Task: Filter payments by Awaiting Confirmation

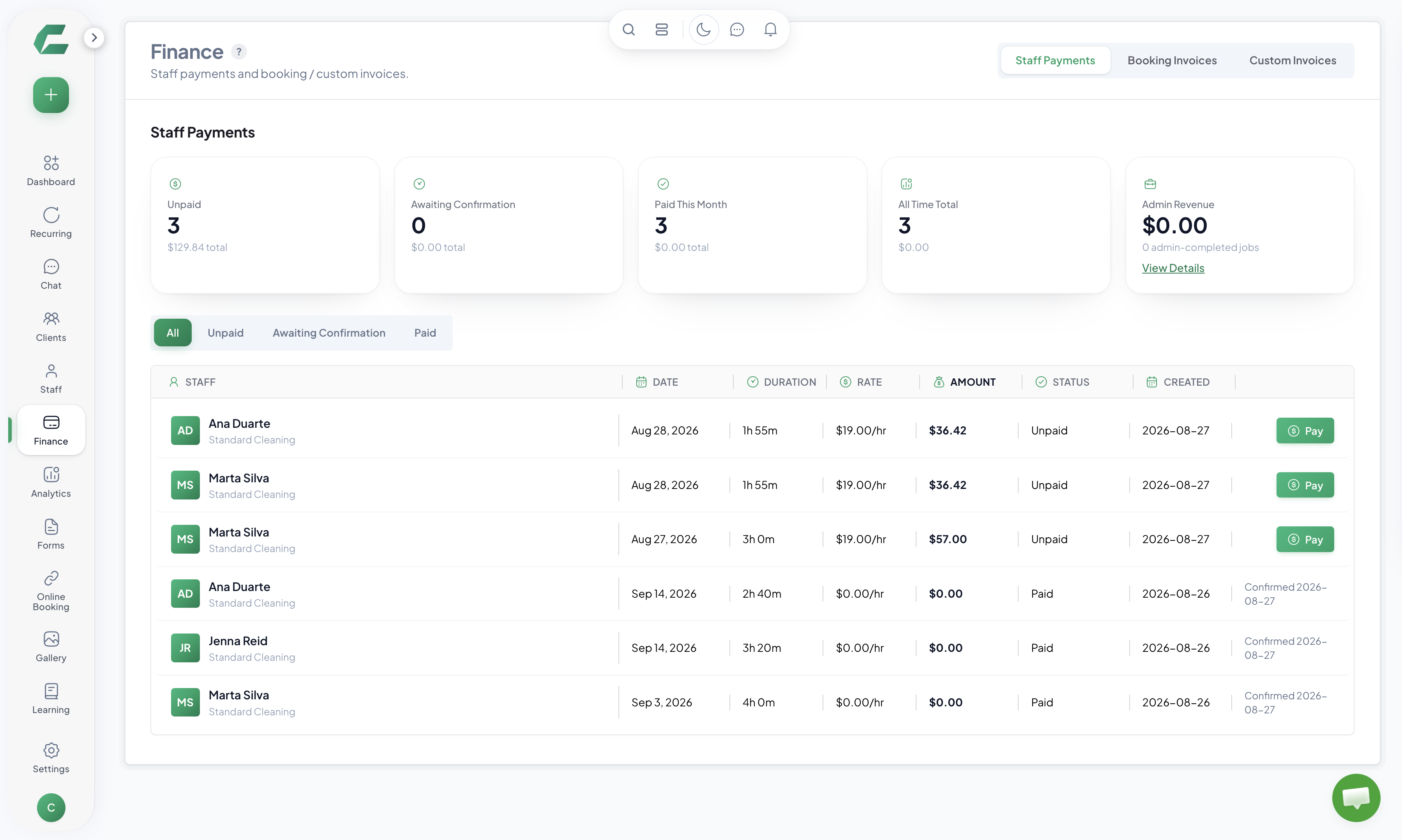Action: [x=329, y=333]
